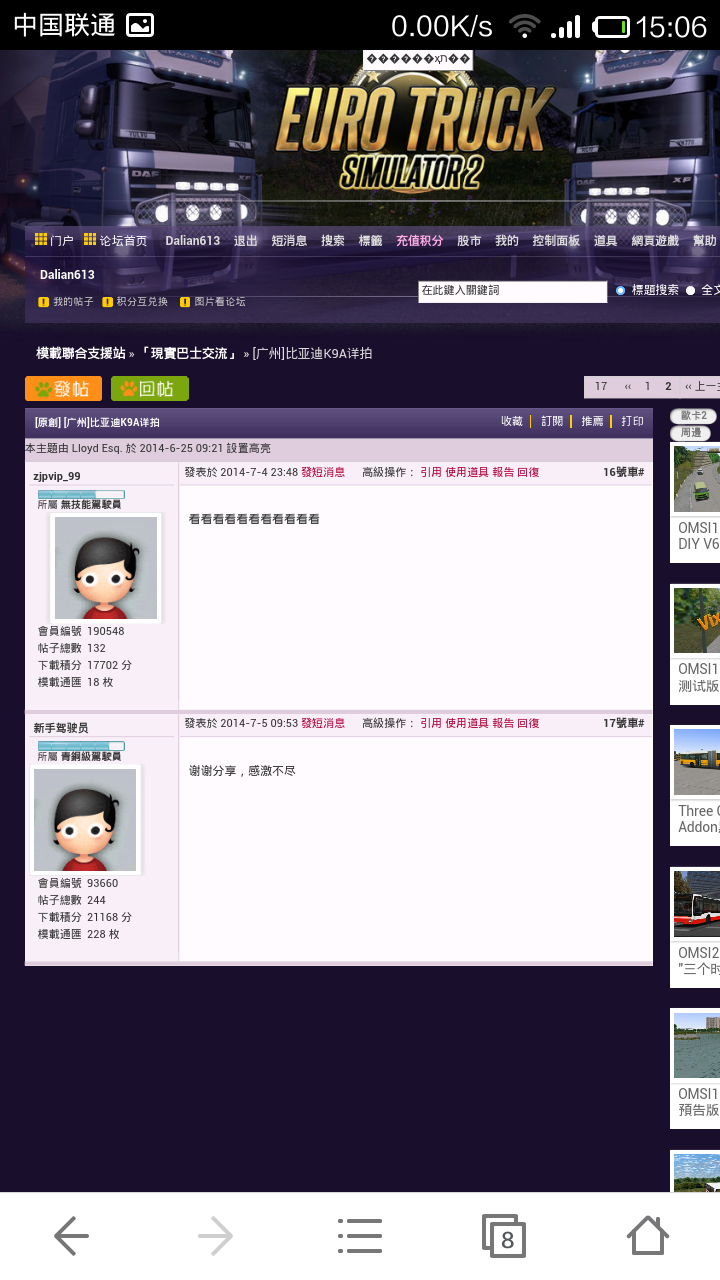720x1280 pixels.
Task: Open 網頁遊戲 web games menu
Action: pos(655,240)
